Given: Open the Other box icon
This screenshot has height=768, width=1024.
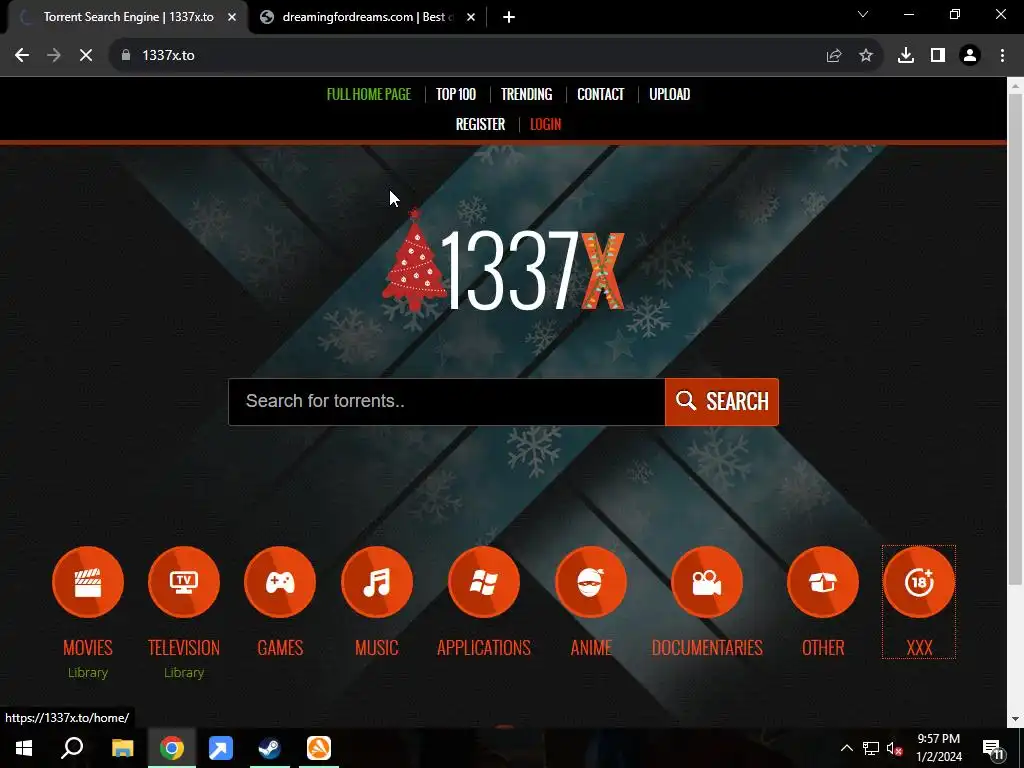Looking at the screenshot, I should click(823, 582).
